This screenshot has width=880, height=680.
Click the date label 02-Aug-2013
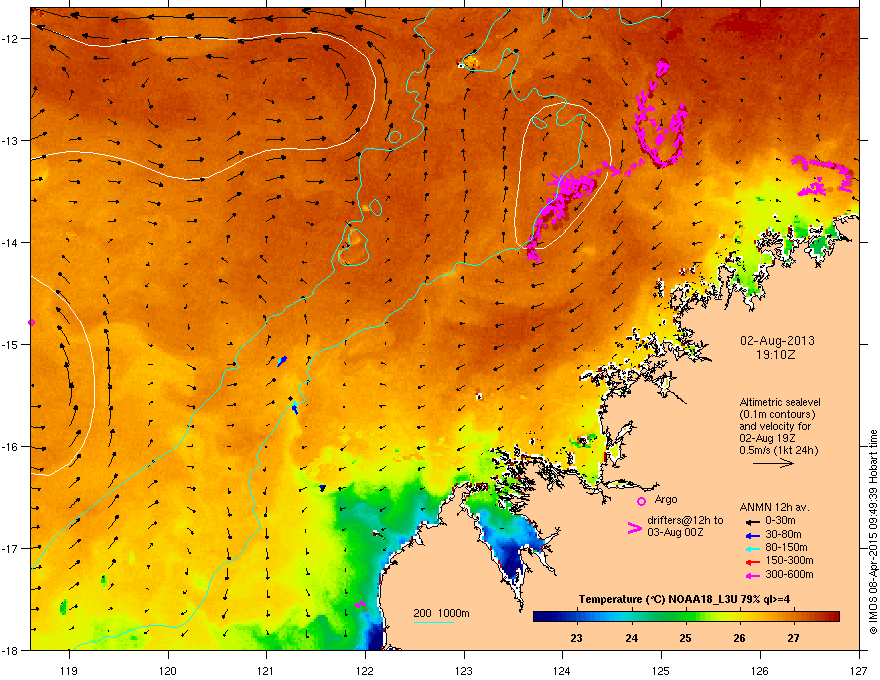pyautogui.click(x=777, y=341)
